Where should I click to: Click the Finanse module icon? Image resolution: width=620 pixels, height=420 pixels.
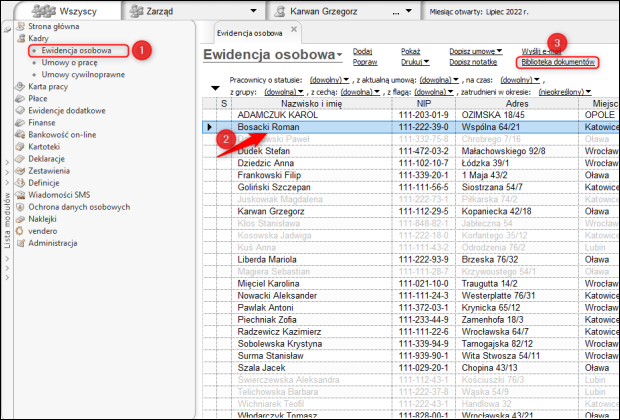19,122
